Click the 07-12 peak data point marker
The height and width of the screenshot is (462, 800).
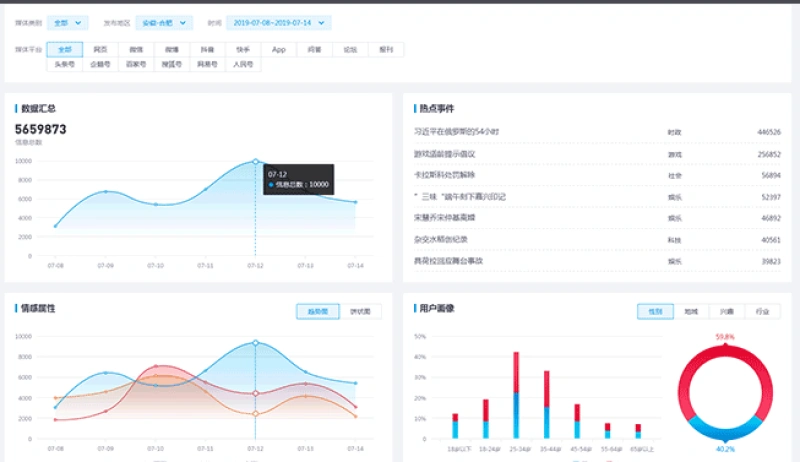coord(256,162)
